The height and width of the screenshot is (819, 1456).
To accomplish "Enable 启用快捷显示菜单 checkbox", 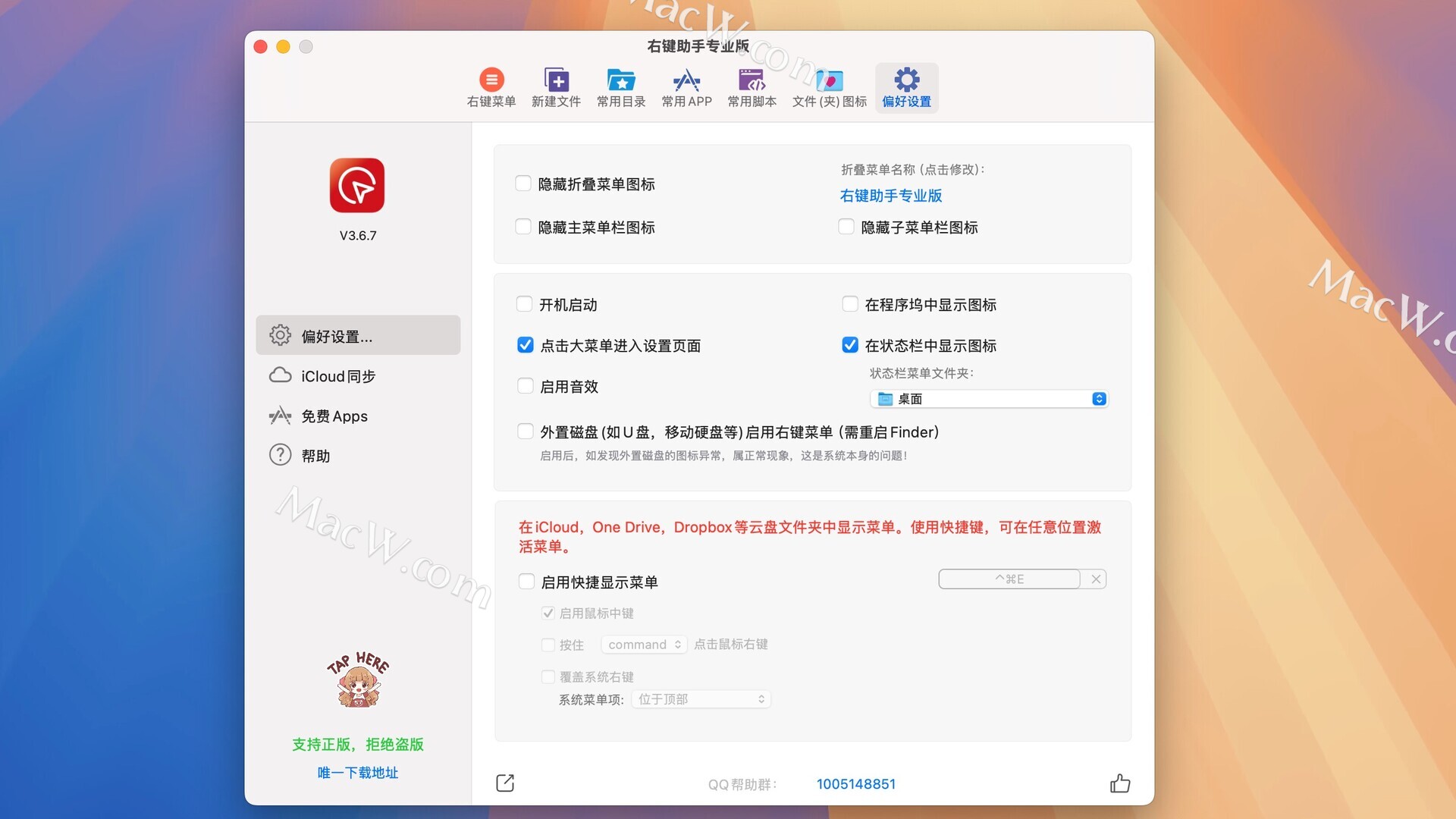I will (526, 582).
